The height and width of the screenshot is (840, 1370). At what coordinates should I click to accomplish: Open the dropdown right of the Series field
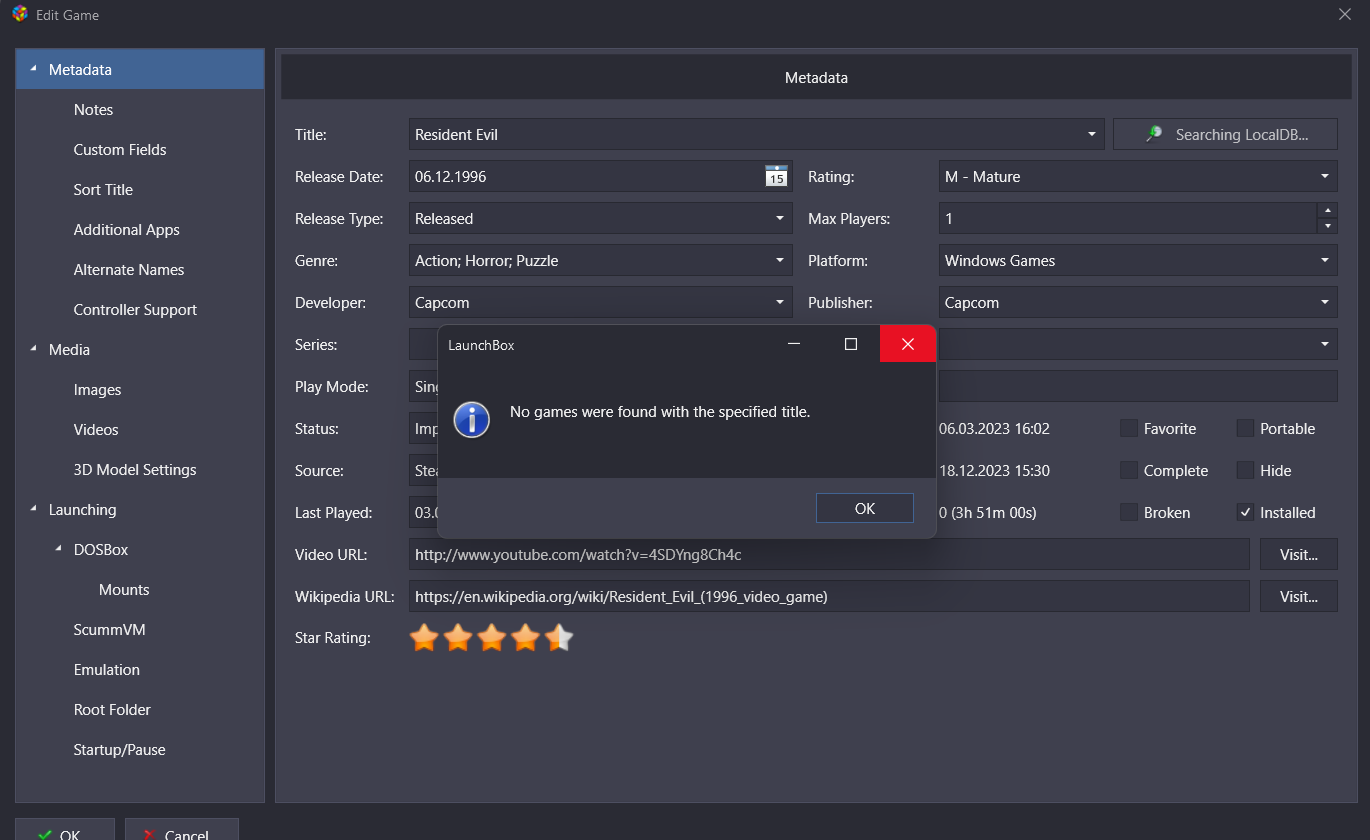pyautogui.click(x=1325, y=344)
